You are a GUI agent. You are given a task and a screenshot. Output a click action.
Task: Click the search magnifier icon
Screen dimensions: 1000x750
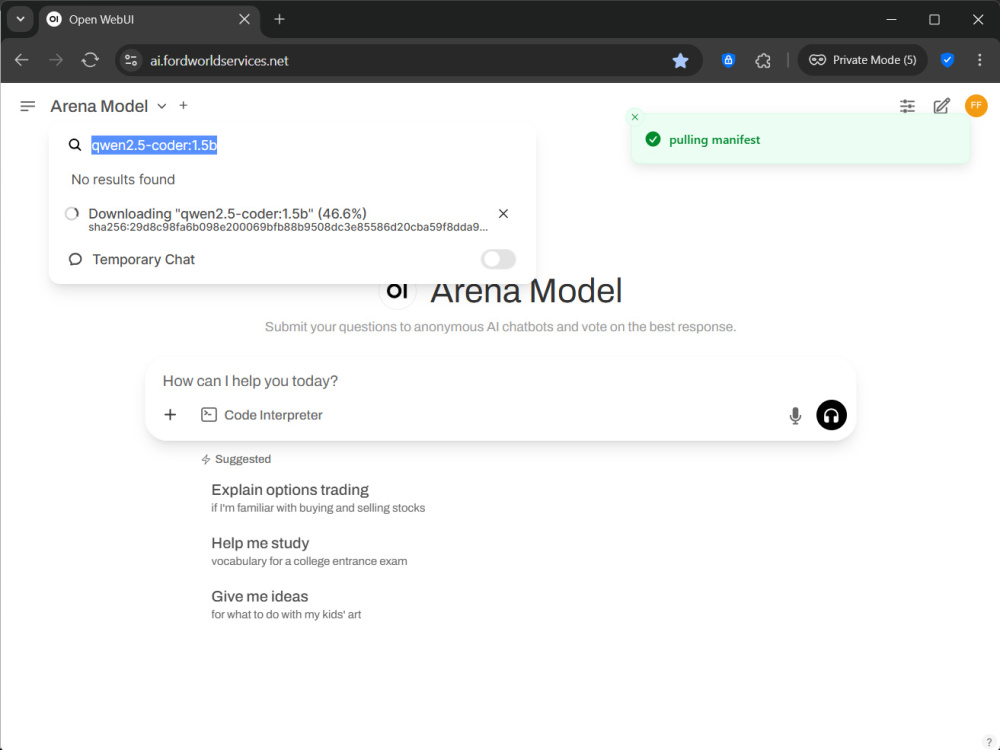coord(75,145)
